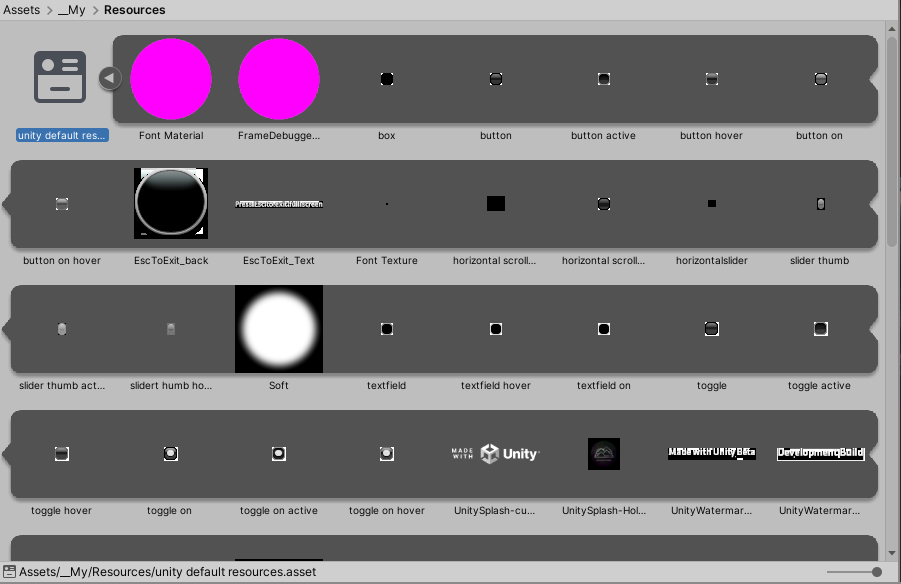The height and width of the screenshot is (584, 901).
Task: Select the horizontalslider sprite
Action: point(711,203)
